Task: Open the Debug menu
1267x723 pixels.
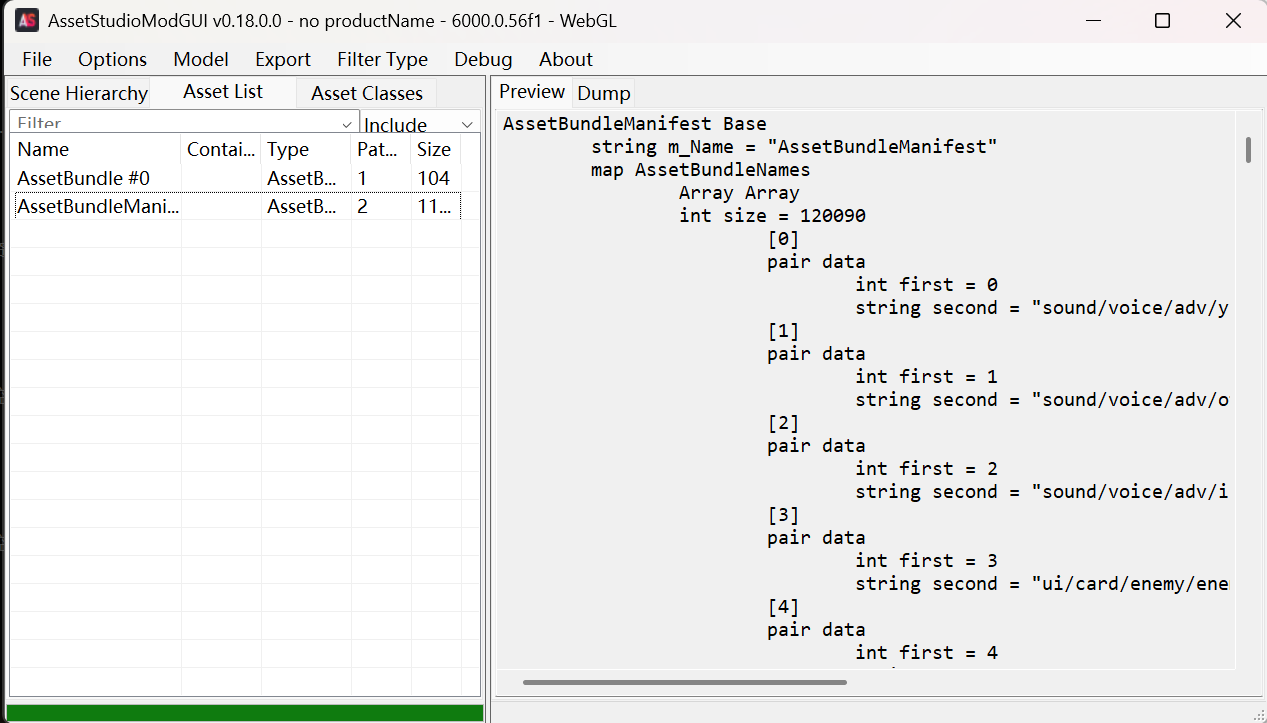Action: [483, 59]
